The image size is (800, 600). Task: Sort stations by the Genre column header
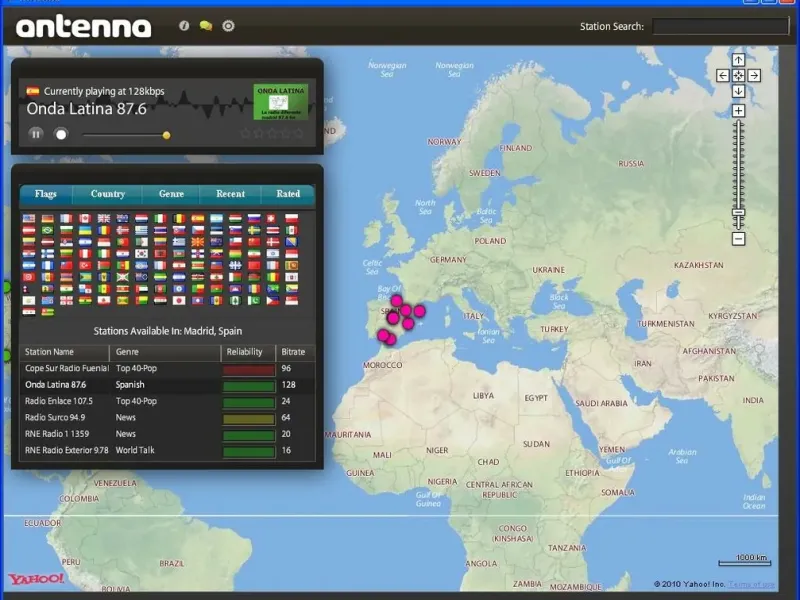point(165,352)
